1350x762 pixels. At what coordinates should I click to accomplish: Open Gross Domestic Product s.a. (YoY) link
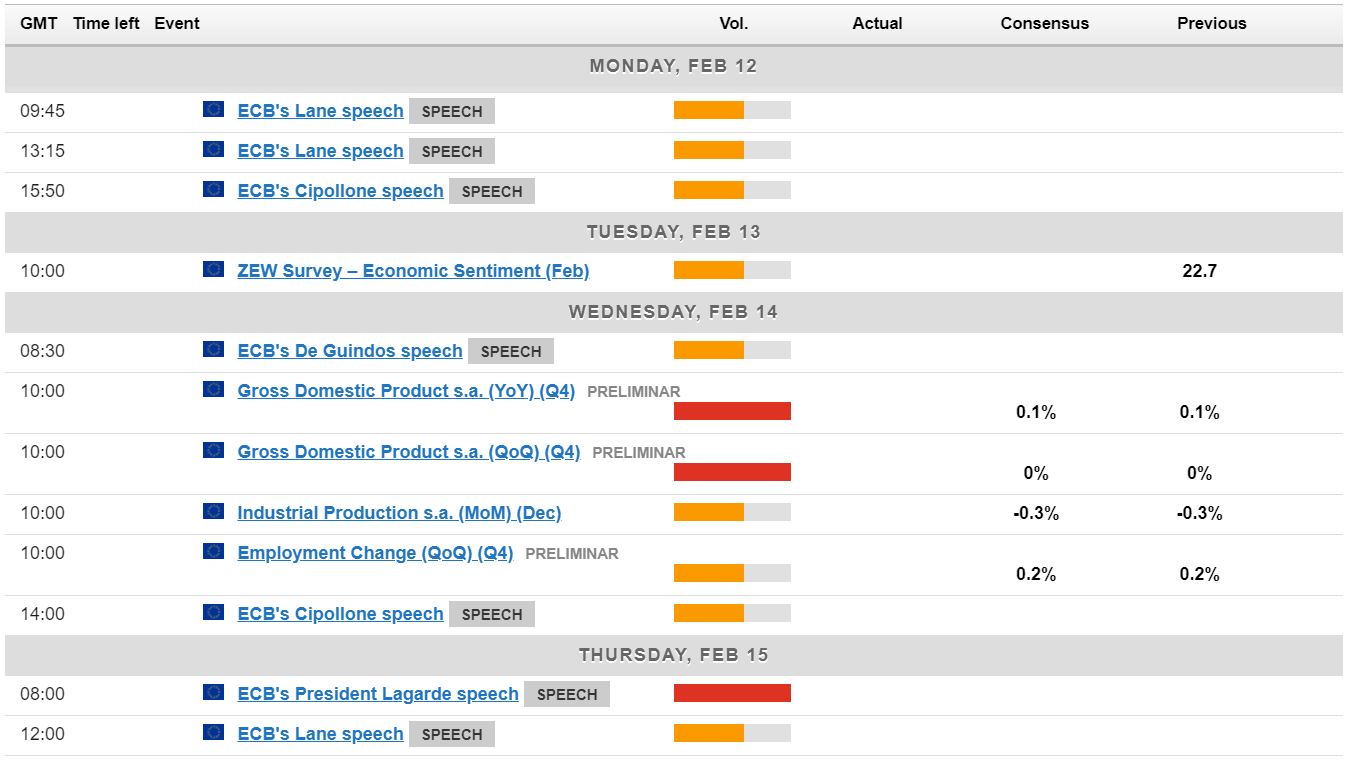coord(406,391)
